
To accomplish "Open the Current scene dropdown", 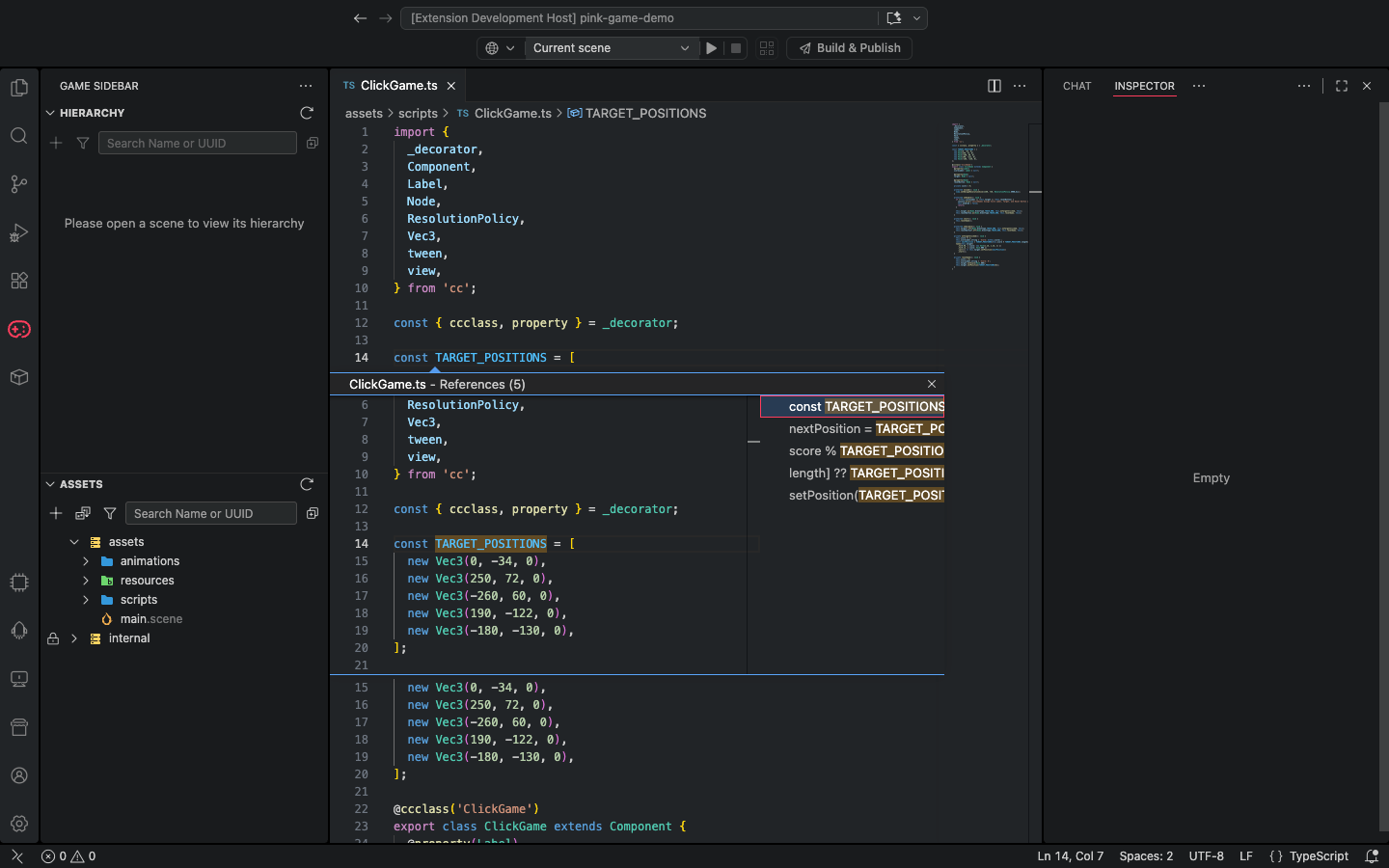I will [x=612, y=48].
